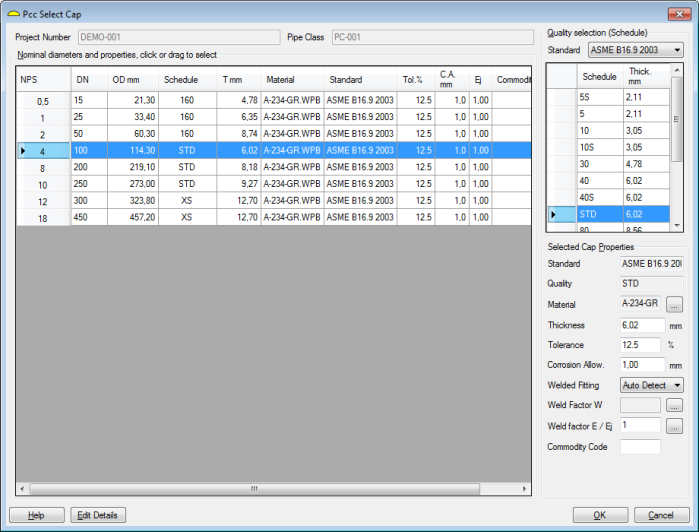Click the left arrow of the grid's horizontal scrollbar
The height and width of the screenshot is (532, 699).
click(x=22, y=489)
